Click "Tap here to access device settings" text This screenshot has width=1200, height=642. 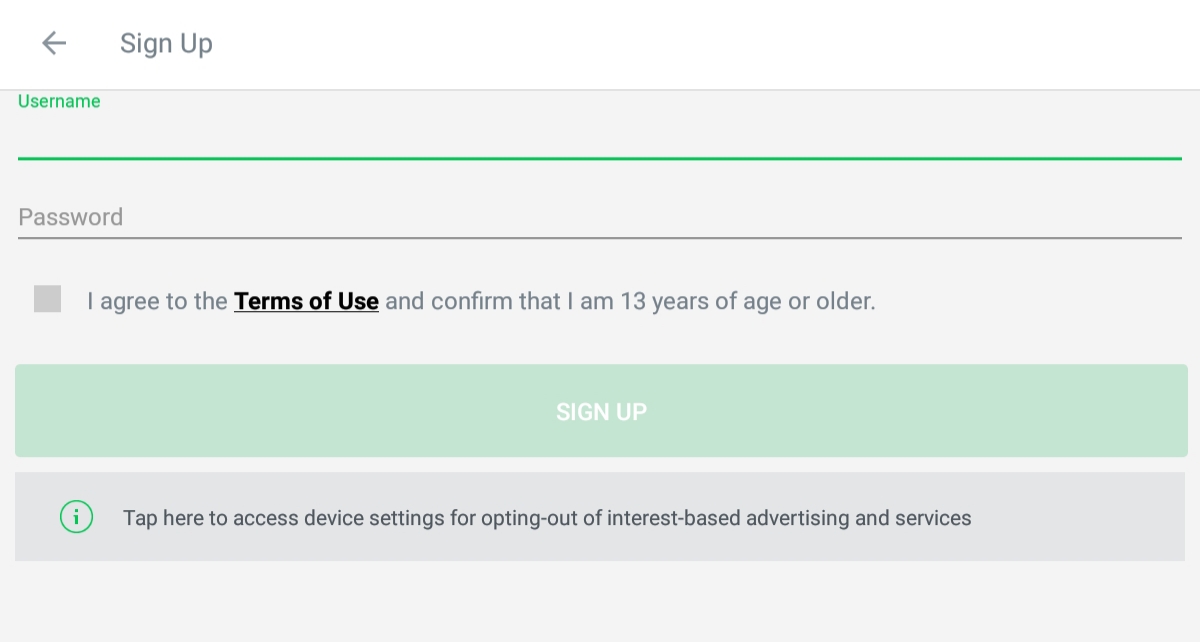tap(299, 518)
